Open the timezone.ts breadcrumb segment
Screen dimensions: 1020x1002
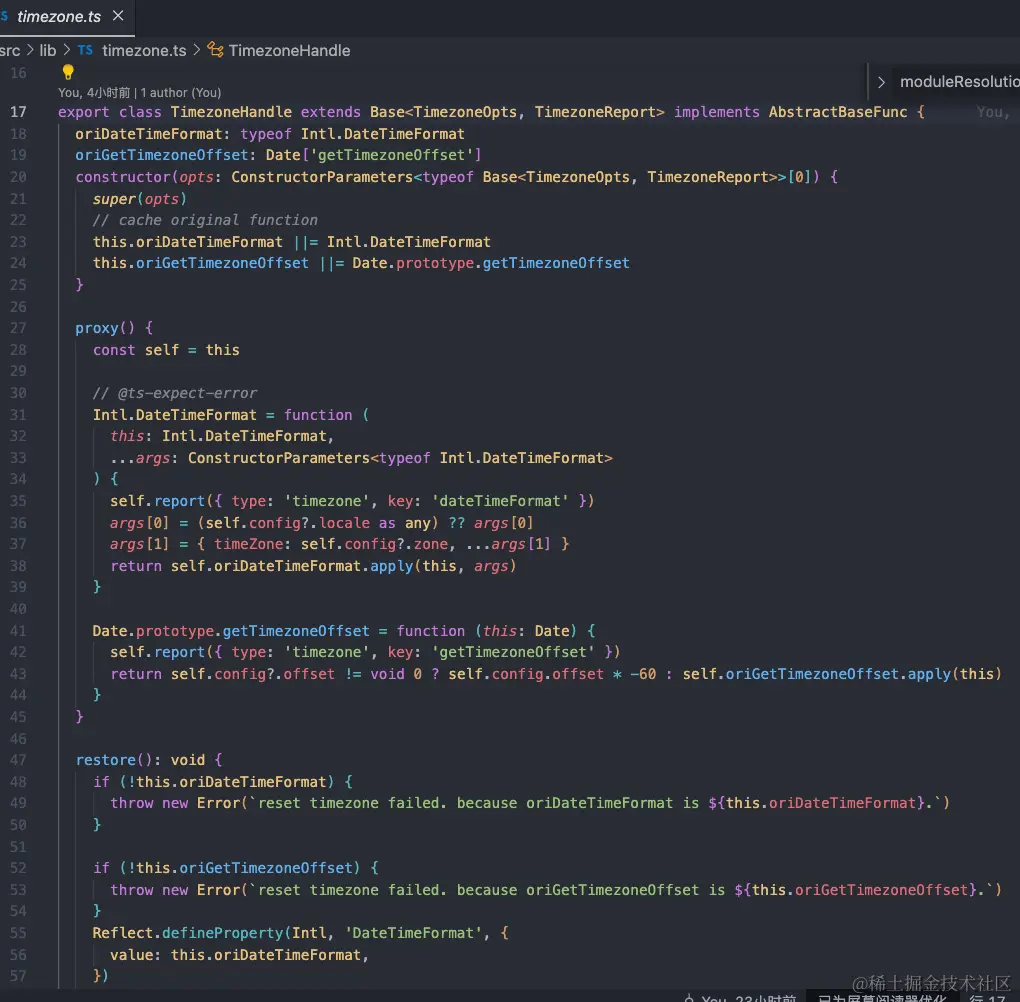tap(144, 51)
